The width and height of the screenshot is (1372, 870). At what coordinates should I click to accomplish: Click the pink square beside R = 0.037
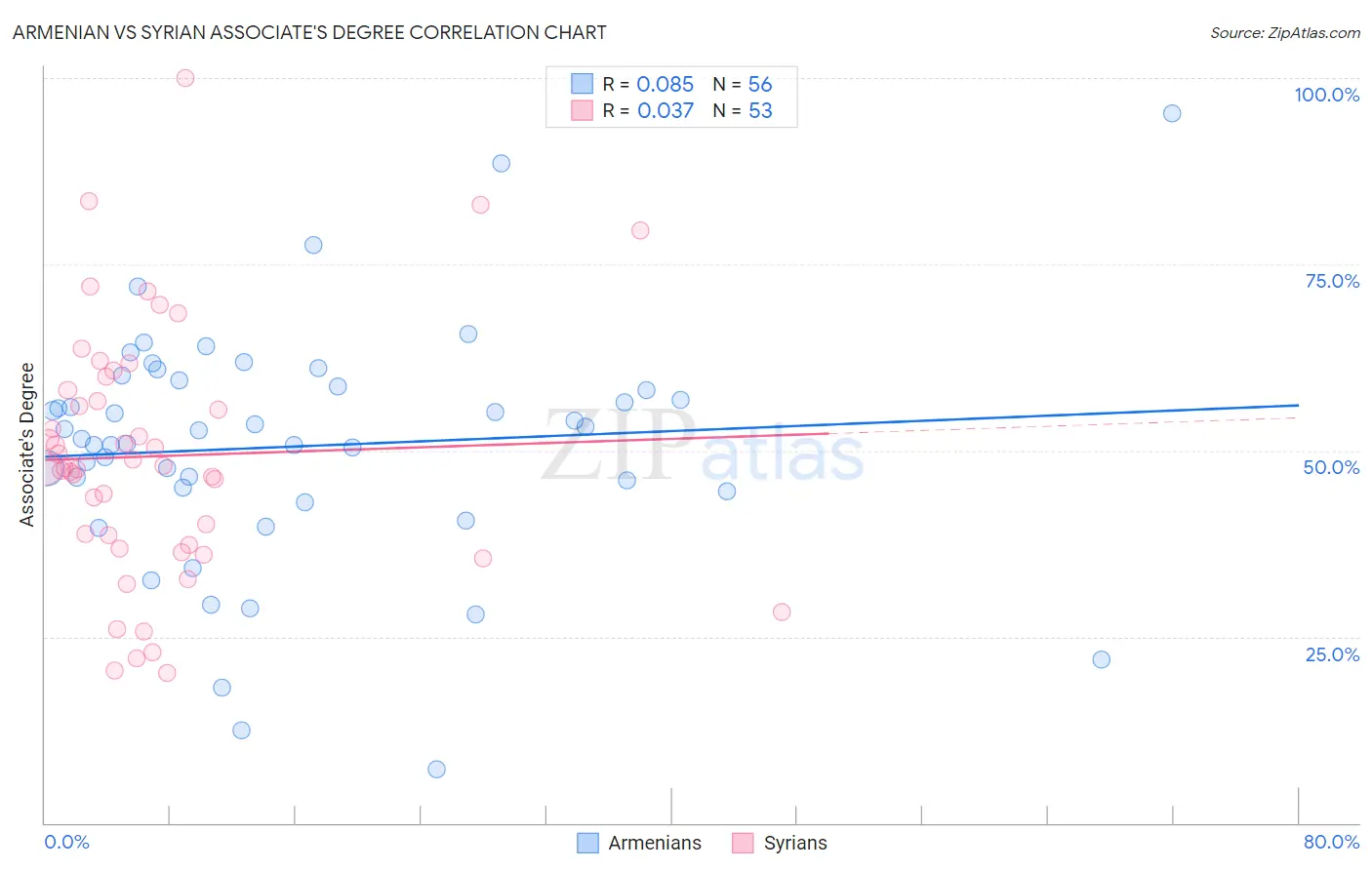[x=583, y=110]
